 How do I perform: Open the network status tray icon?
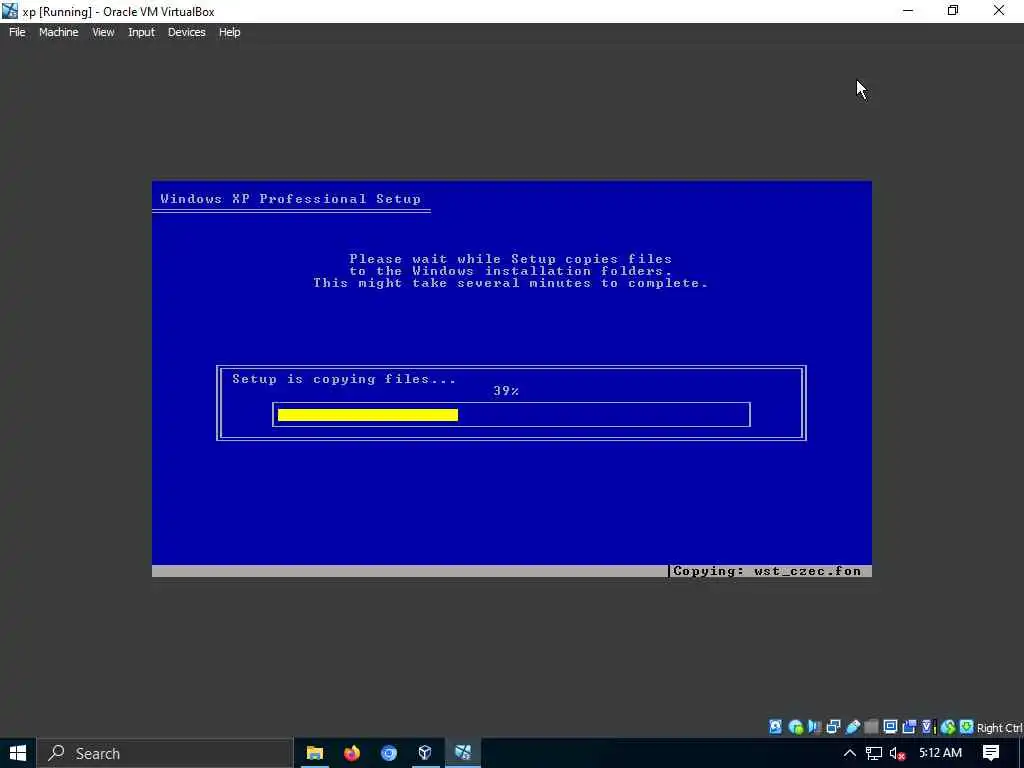click(874, 753)
